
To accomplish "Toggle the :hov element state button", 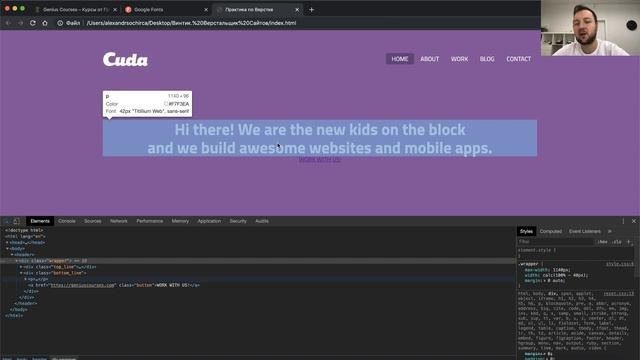I will (x=602, y=242).
